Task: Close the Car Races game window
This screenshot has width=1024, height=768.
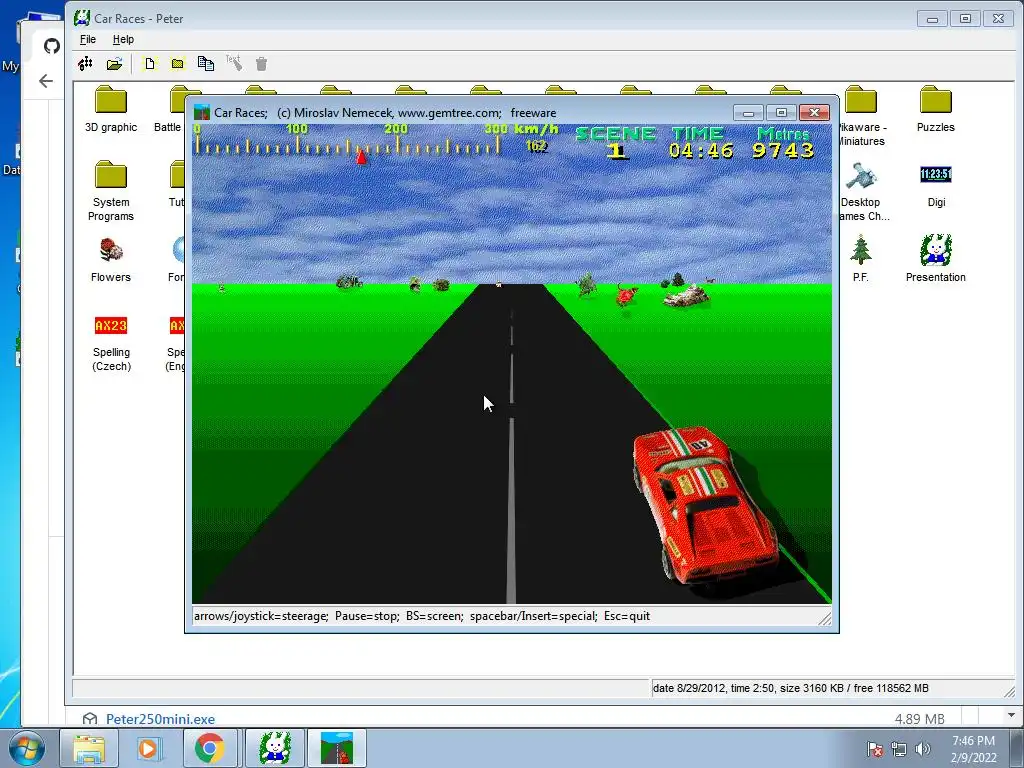Action: click(814, 112)
